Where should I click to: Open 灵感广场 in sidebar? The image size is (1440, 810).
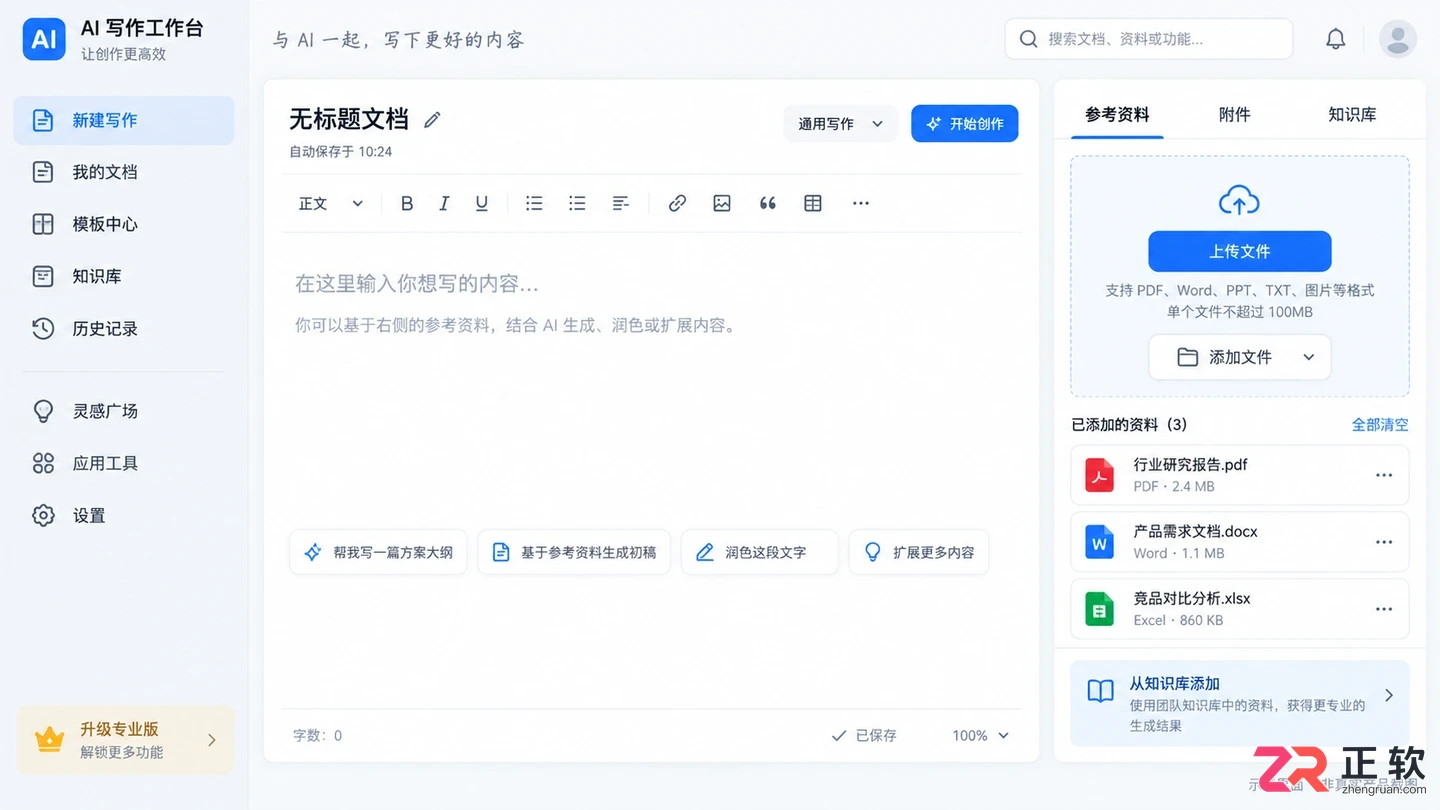click(x=124, y=411)
